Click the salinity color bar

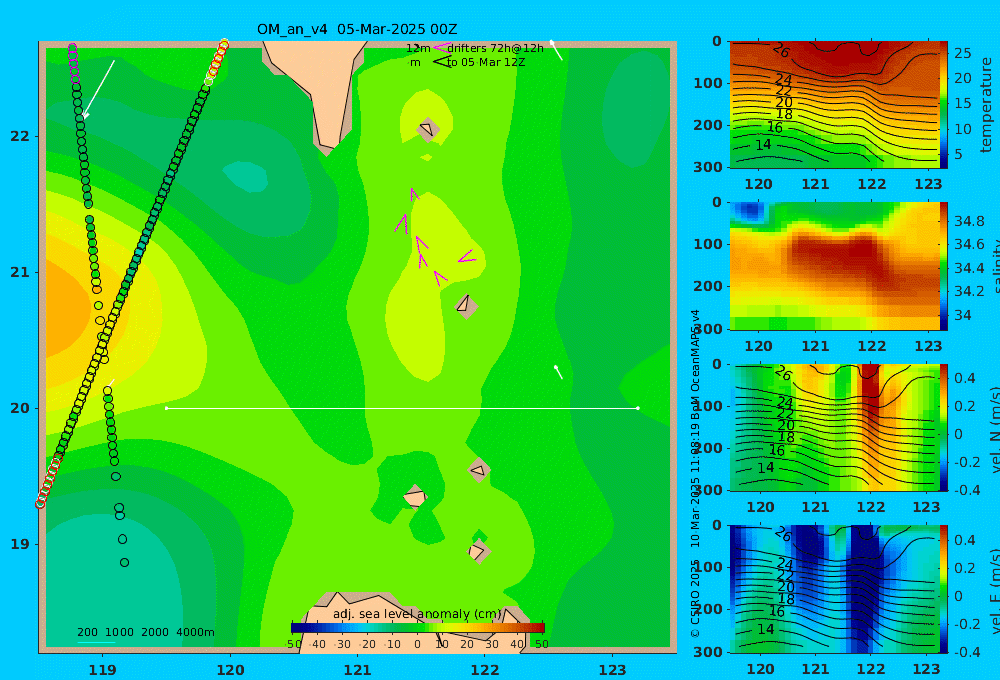pos(944,266)
